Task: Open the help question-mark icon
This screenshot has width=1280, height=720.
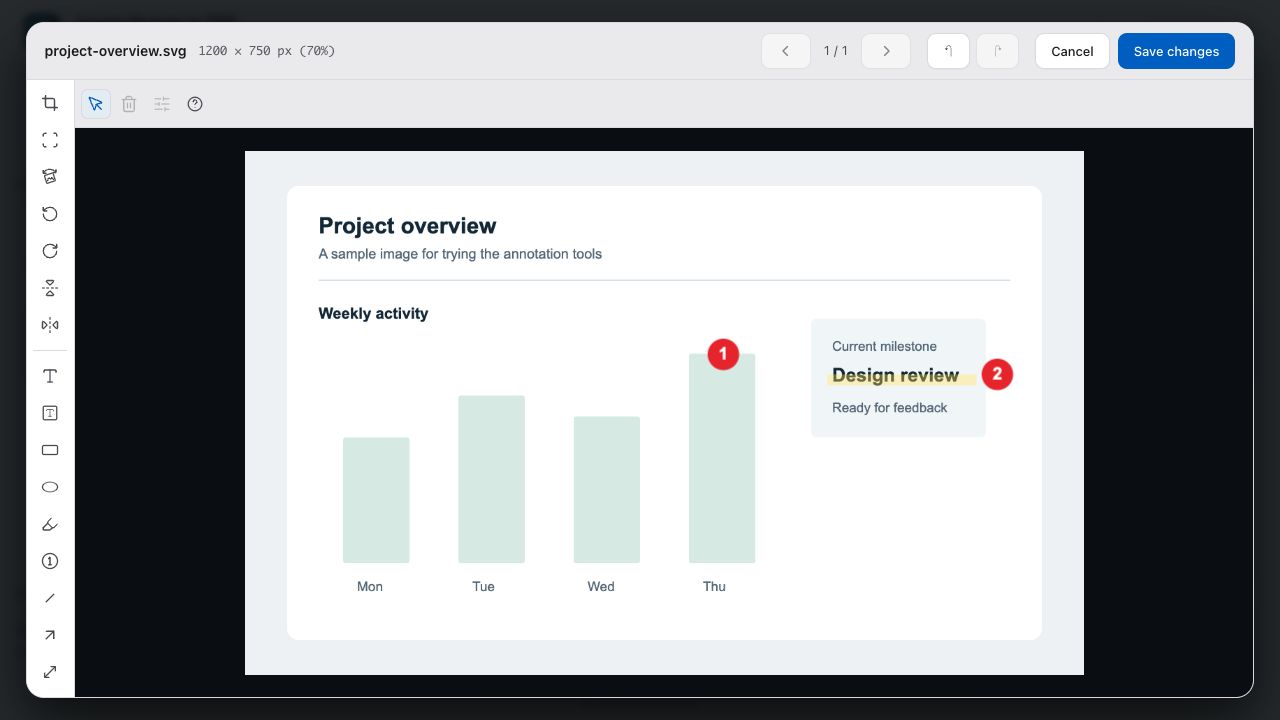Action: [195, 104]
